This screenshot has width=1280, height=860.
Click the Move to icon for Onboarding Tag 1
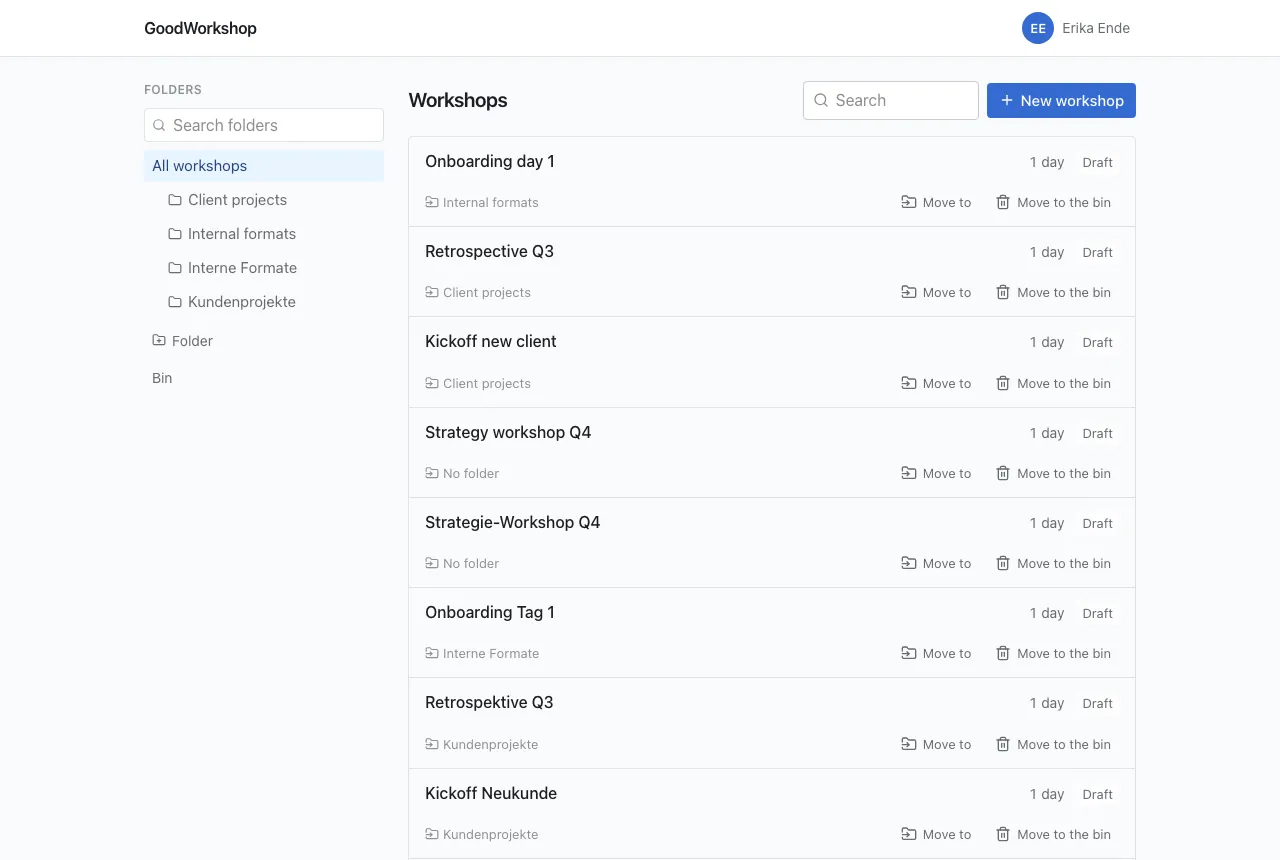909,653
